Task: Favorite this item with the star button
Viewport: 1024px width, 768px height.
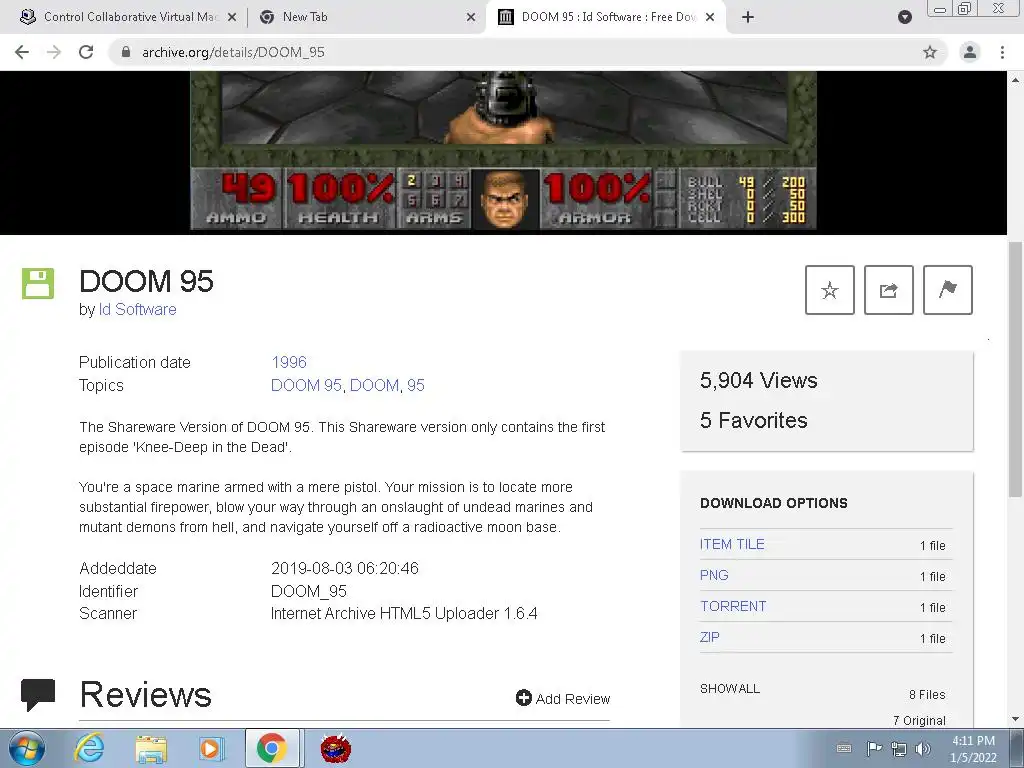Action: [x=830, y=290]
